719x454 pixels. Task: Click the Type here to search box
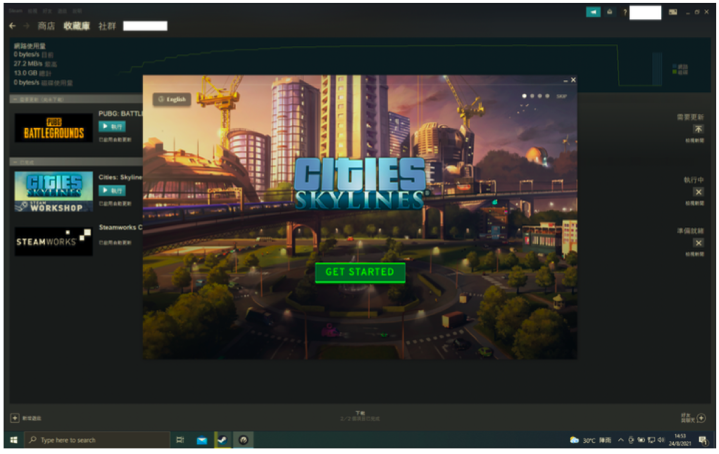pos(97,440)
